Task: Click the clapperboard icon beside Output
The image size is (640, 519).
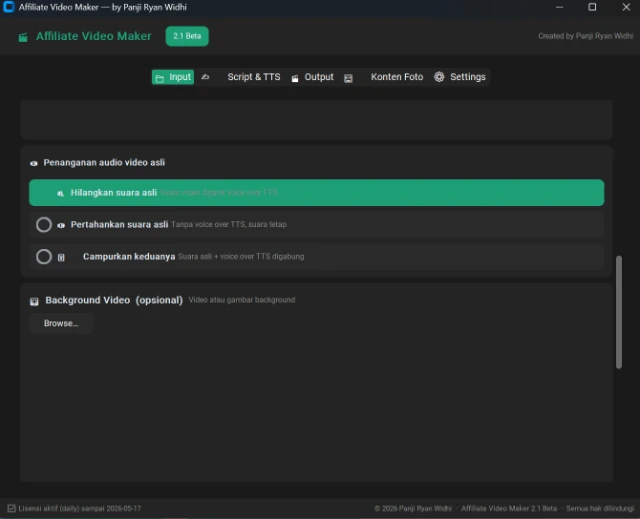Action: click(295, 78)
